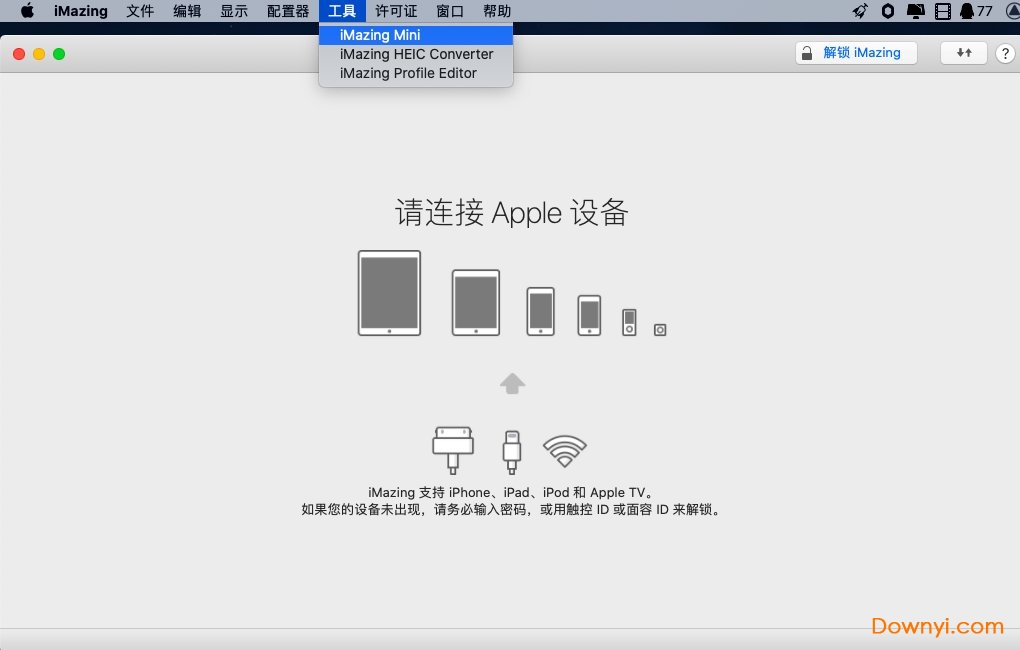This screenshot has width=1020, height=650.
Task: Open the display monitor menu bar icon
Action: point(915,11)
